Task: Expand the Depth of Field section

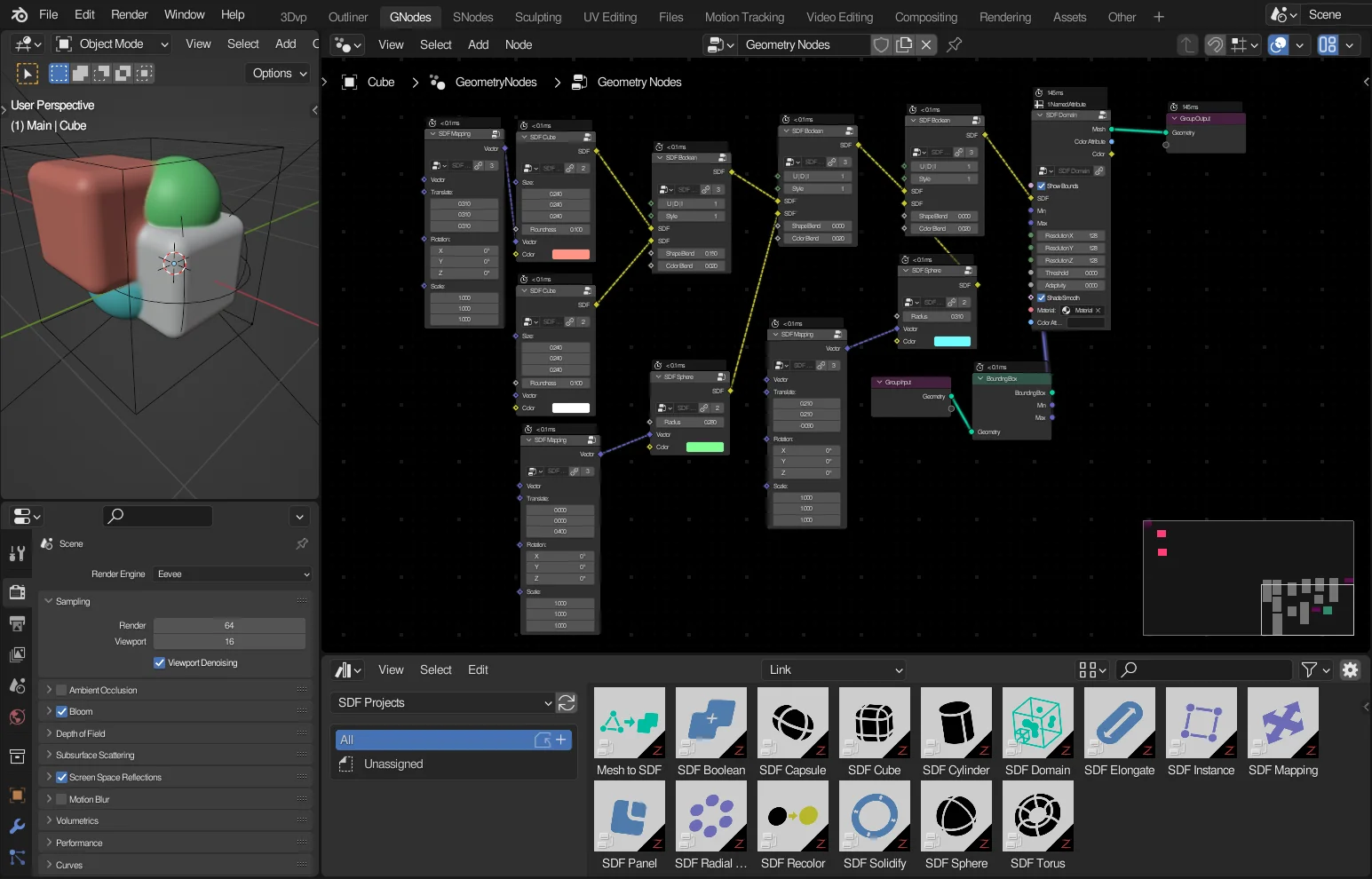Action: point(51,732)
